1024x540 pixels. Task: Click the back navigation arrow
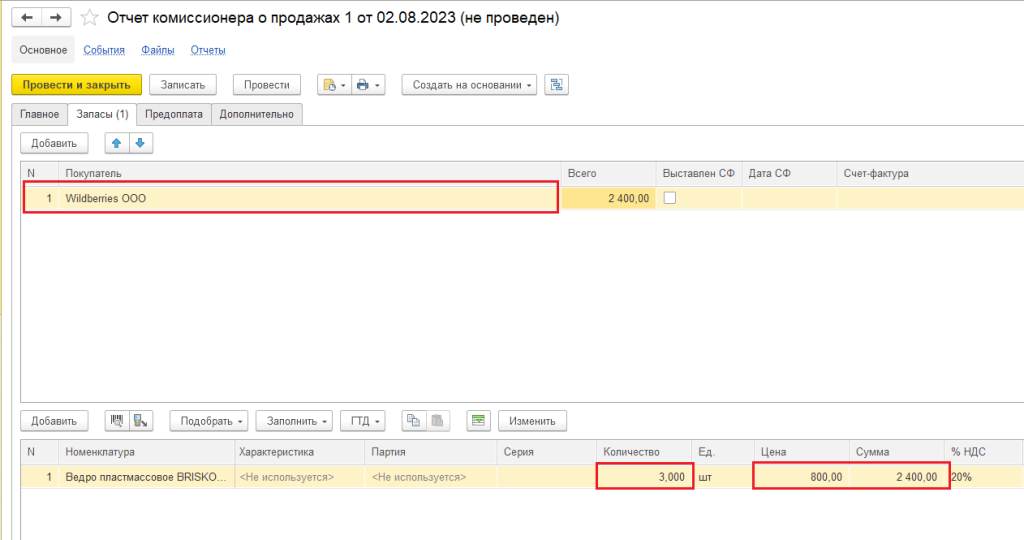[x=26, y=18]
